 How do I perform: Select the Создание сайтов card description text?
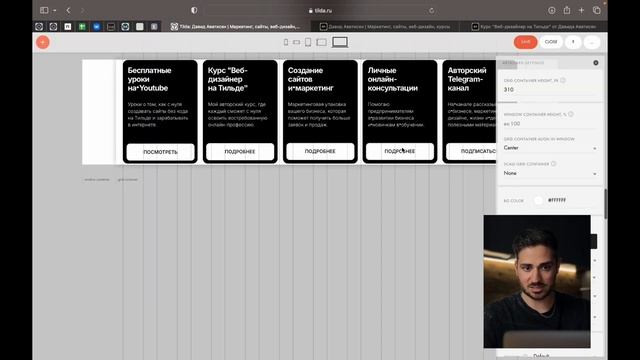pos(319,115)
